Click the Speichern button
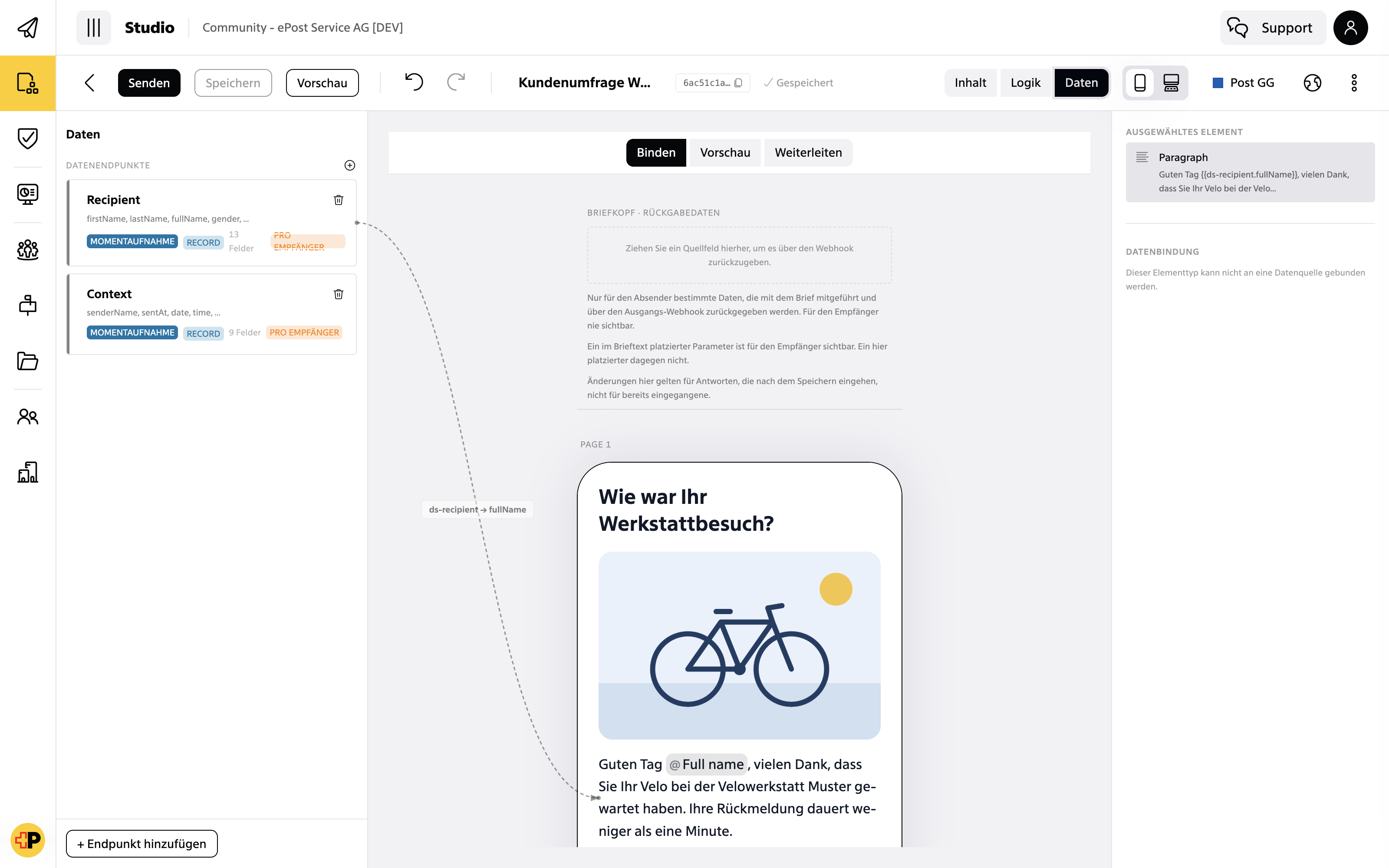The width and height of the screenshot is (1389, 868). [x=233, y=82]
